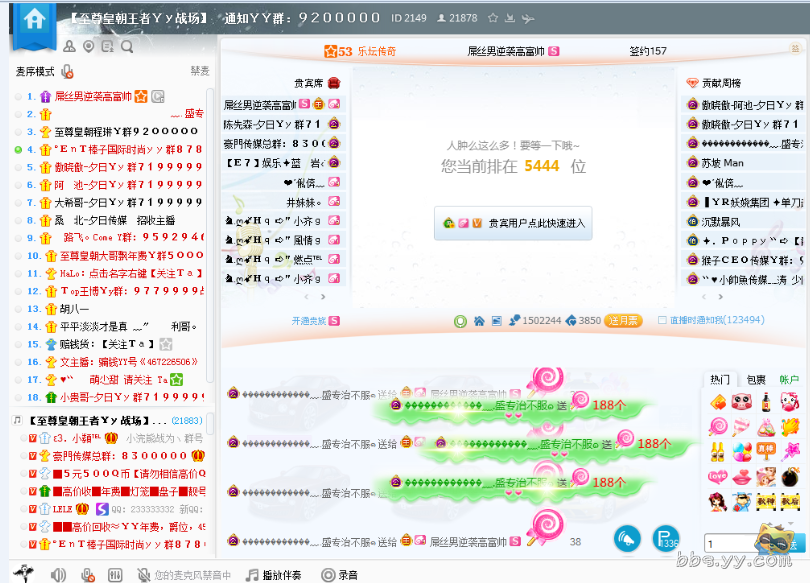Click 禁麦 in queue header
This screenshot has width=810, height=583.
click(x=200, y=71)
